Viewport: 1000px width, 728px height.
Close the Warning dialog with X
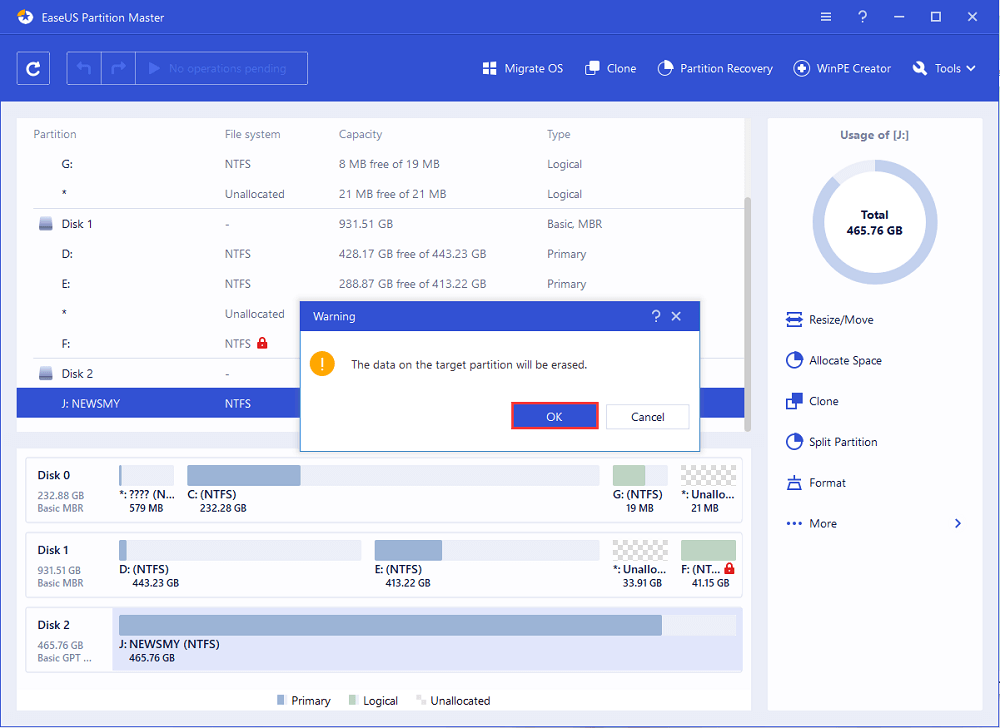click(676, 316)
